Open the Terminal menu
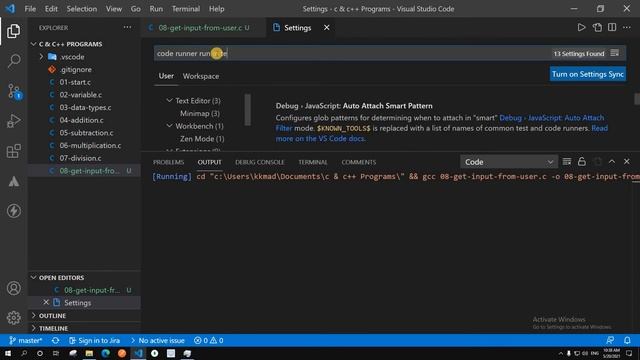Viewport: 640px width, 360px height. point(186,9)
